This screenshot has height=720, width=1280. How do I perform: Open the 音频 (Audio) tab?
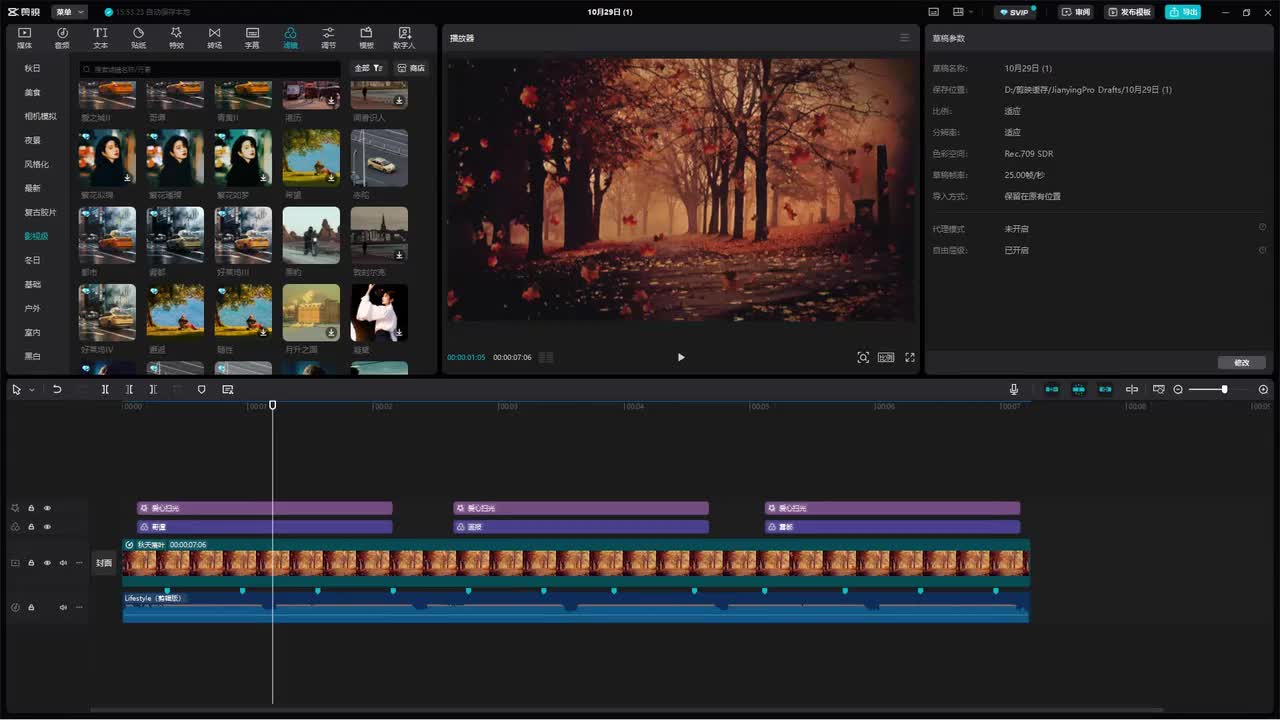62,38
